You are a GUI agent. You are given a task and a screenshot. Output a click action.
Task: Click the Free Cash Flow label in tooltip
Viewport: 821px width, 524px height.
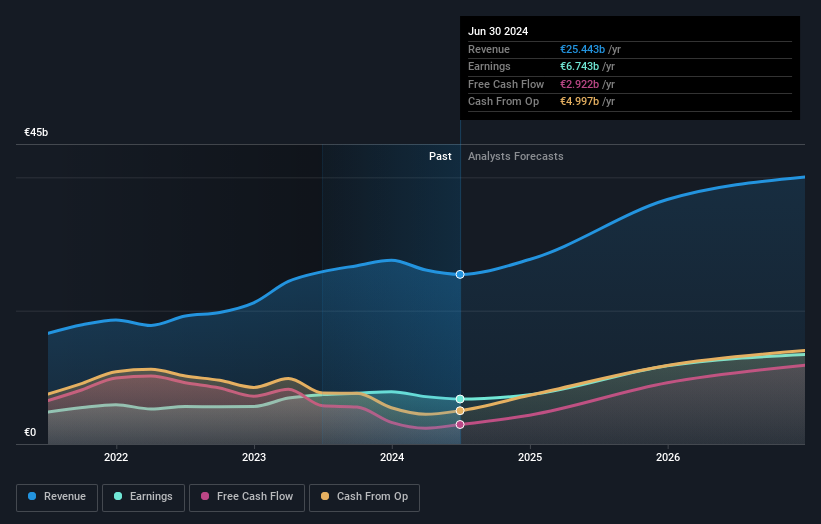pos(506,84)
